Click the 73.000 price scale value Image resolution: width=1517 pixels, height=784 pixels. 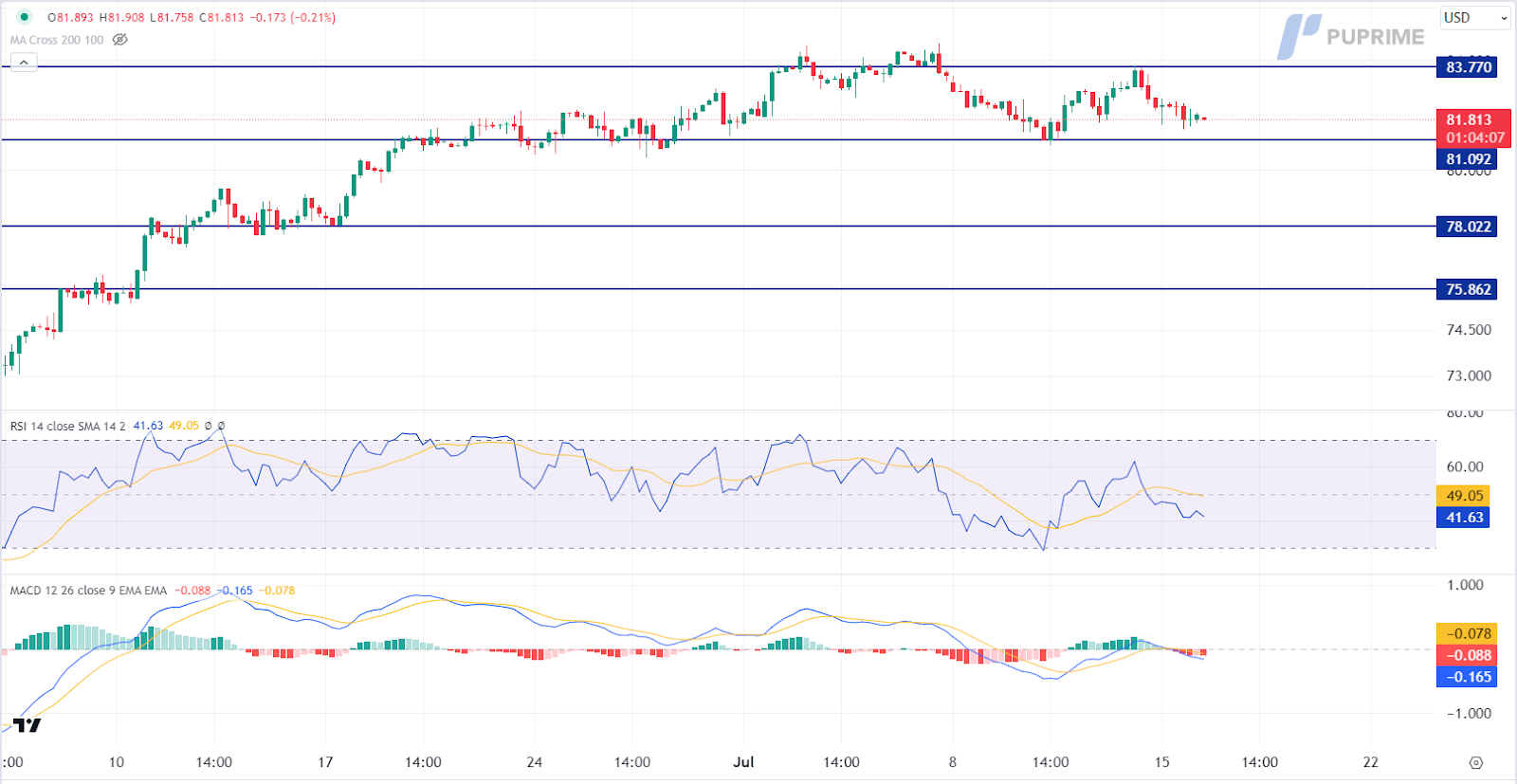1469,375
